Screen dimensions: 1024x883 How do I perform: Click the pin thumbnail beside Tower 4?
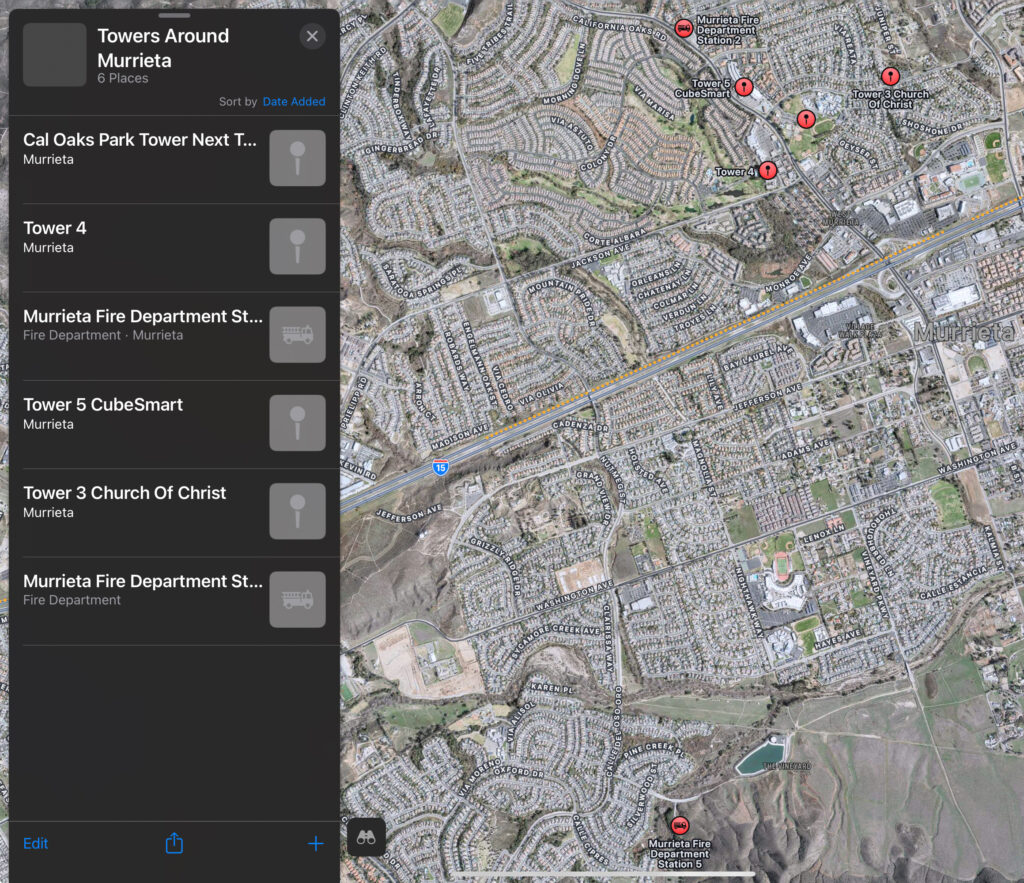tap(297, 246)
